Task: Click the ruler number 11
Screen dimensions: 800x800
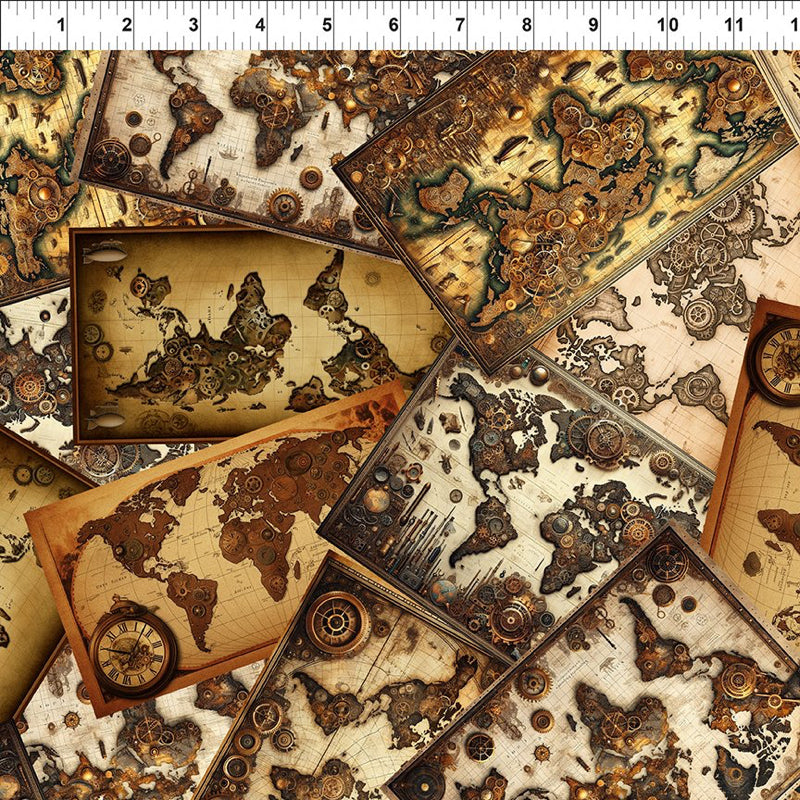Action: coord(734,24)
